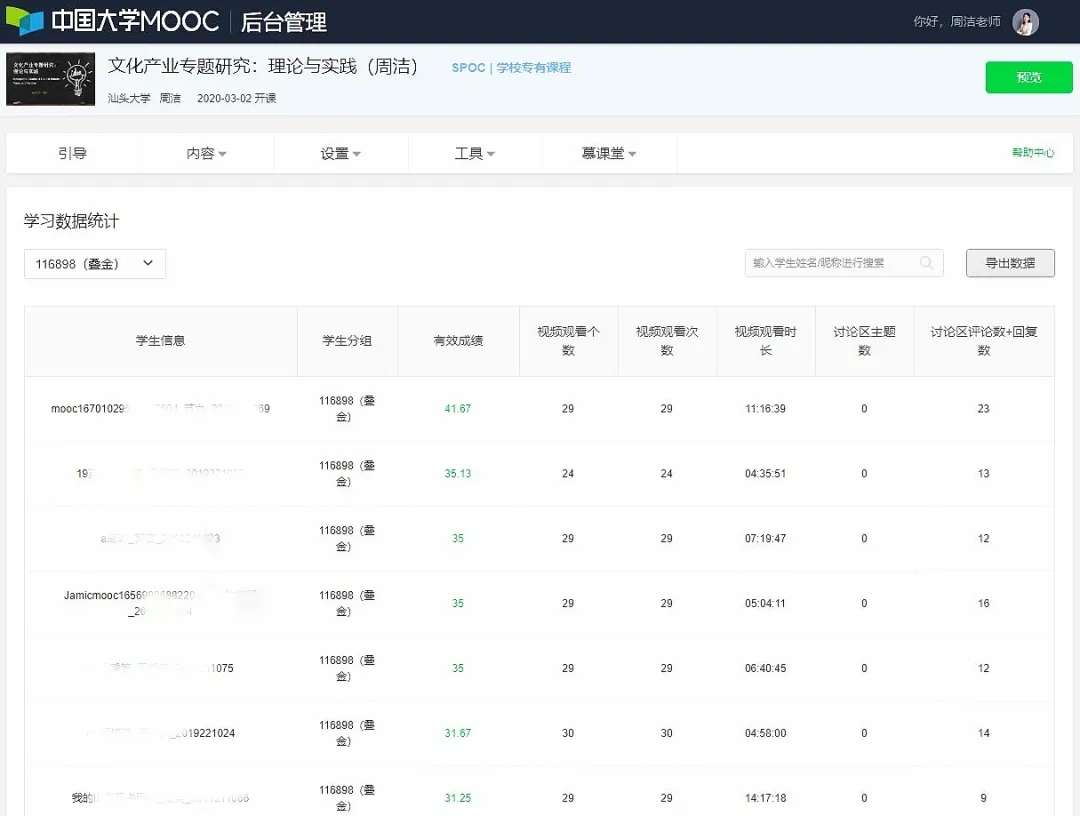
Task: Click the search magnifier icon
Action: 927,263
